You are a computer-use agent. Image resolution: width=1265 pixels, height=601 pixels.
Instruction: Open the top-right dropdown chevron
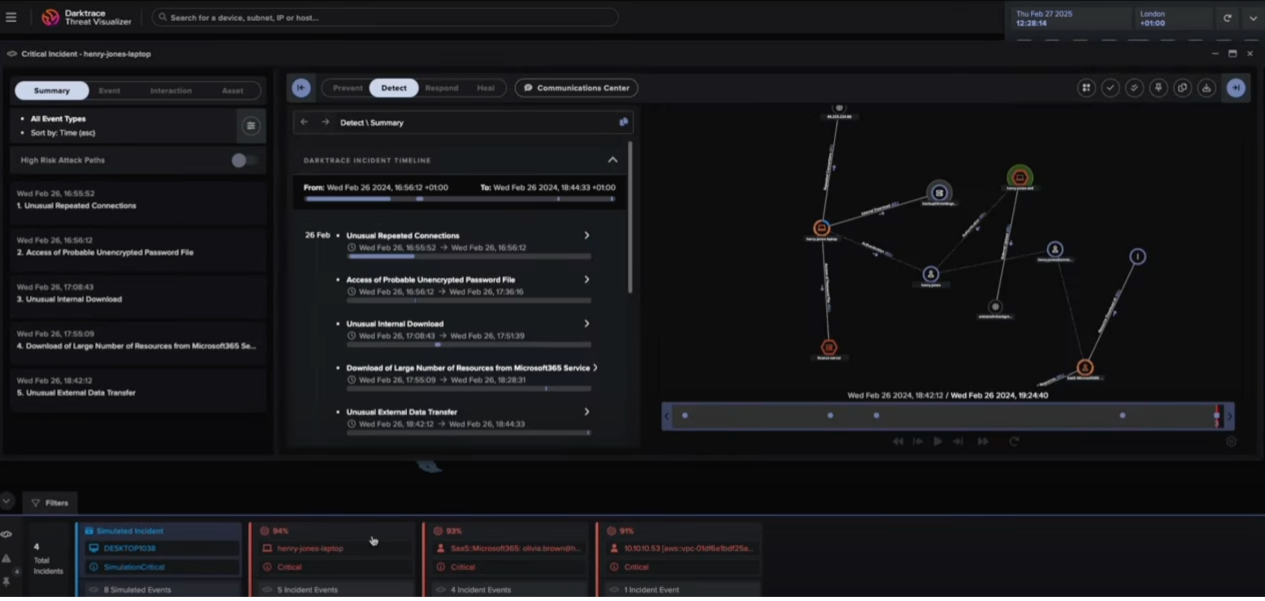[1252, 18]
